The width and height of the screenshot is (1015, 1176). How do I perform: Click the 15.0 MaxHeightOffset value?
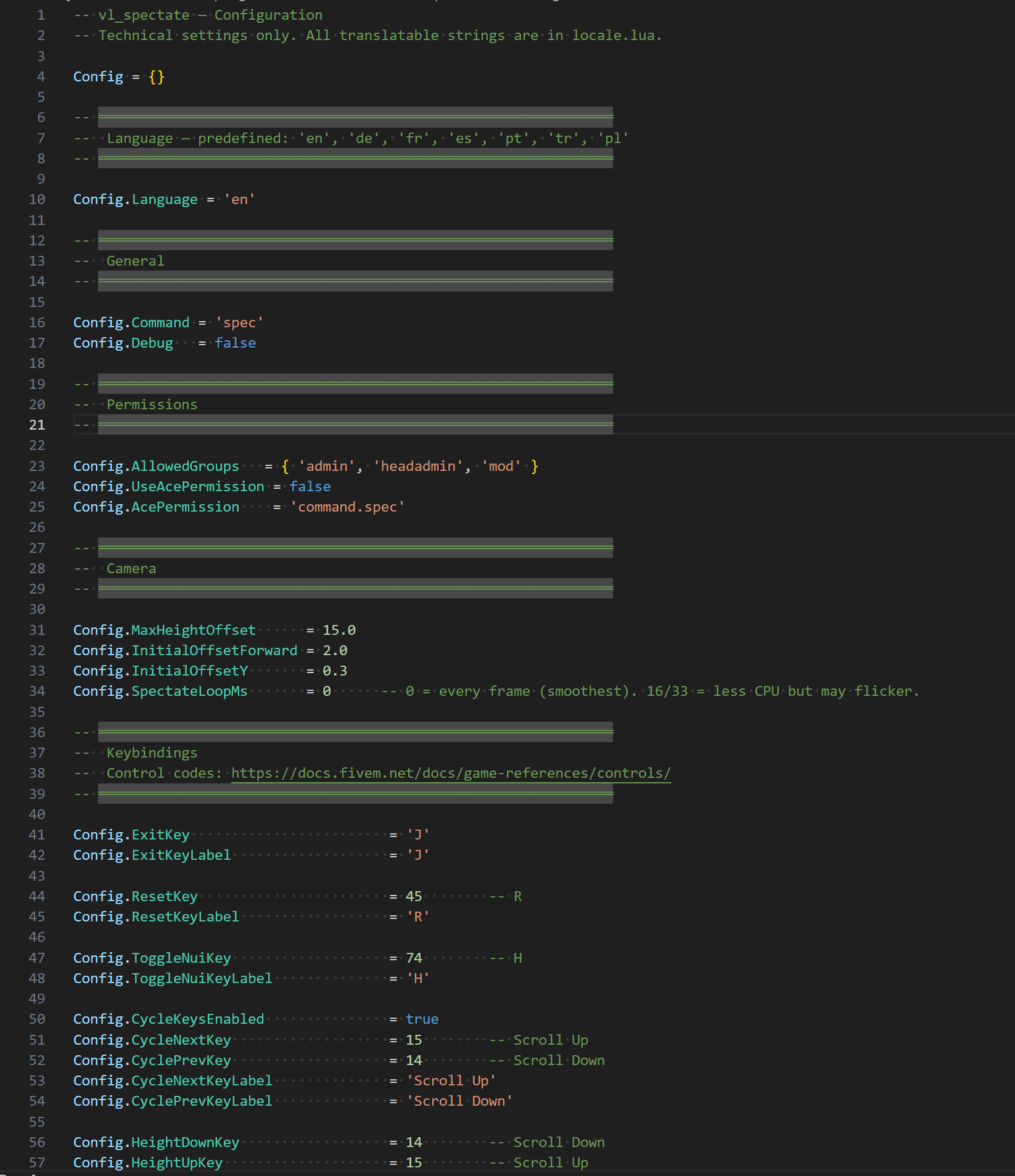tap(339, 630)
